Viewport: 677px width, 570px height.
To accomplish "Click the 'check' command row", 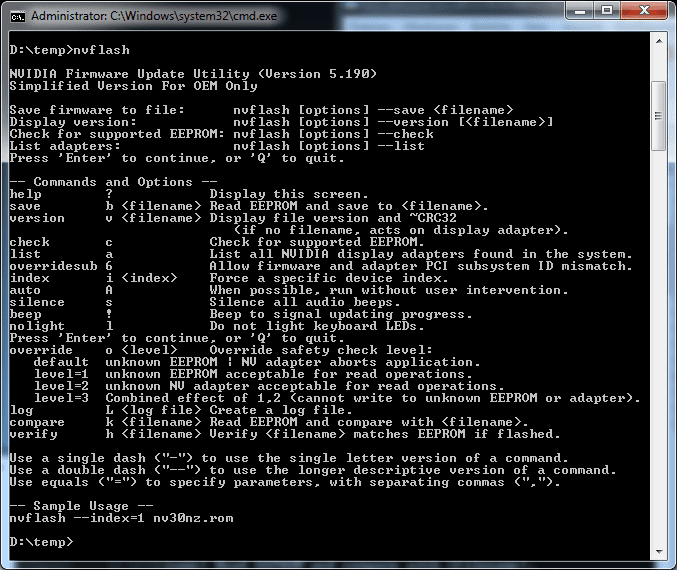I will (x=217, y=242).
